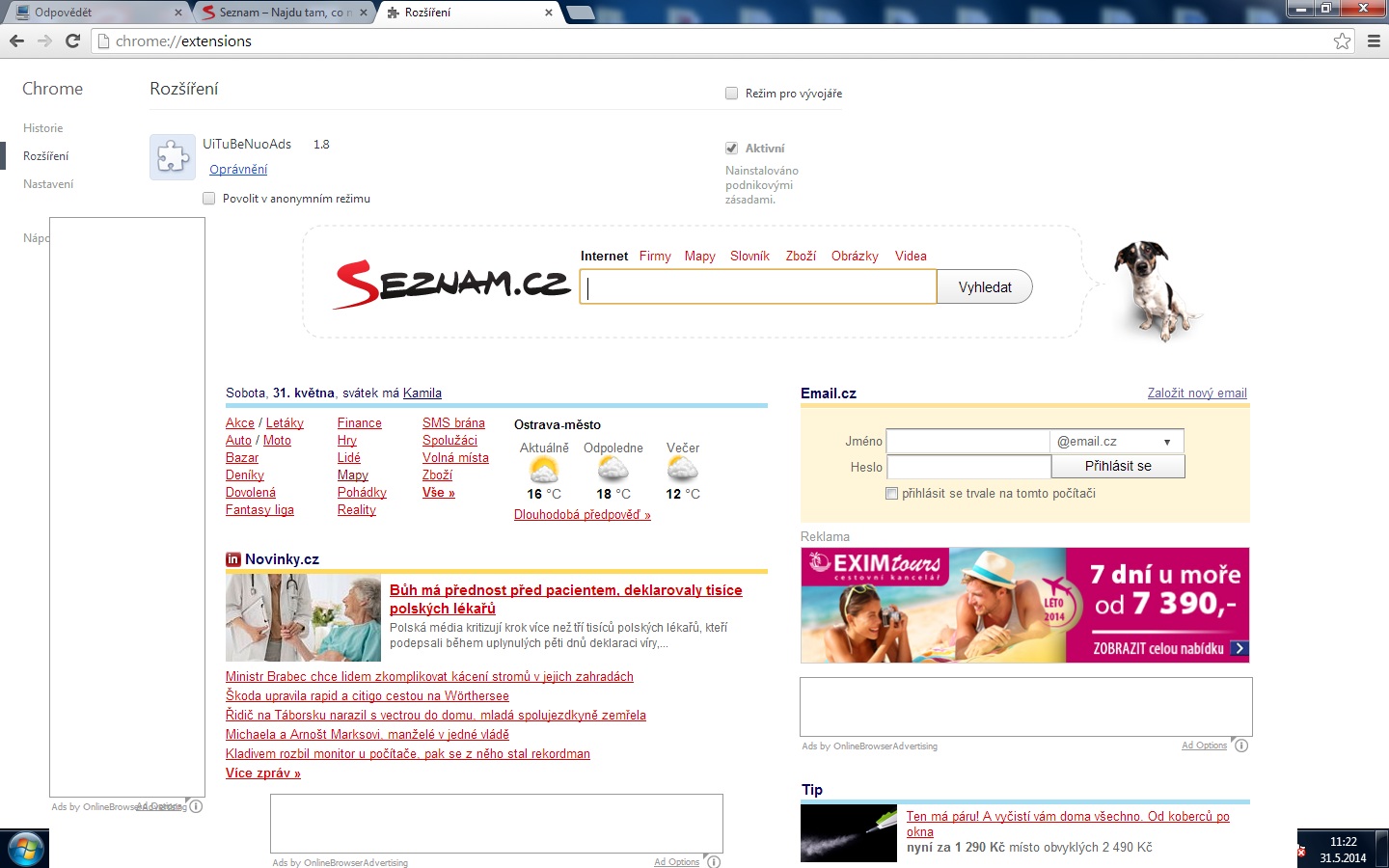Close the Odpovědět tab
Screen dimensions: 1389x868
178,13
